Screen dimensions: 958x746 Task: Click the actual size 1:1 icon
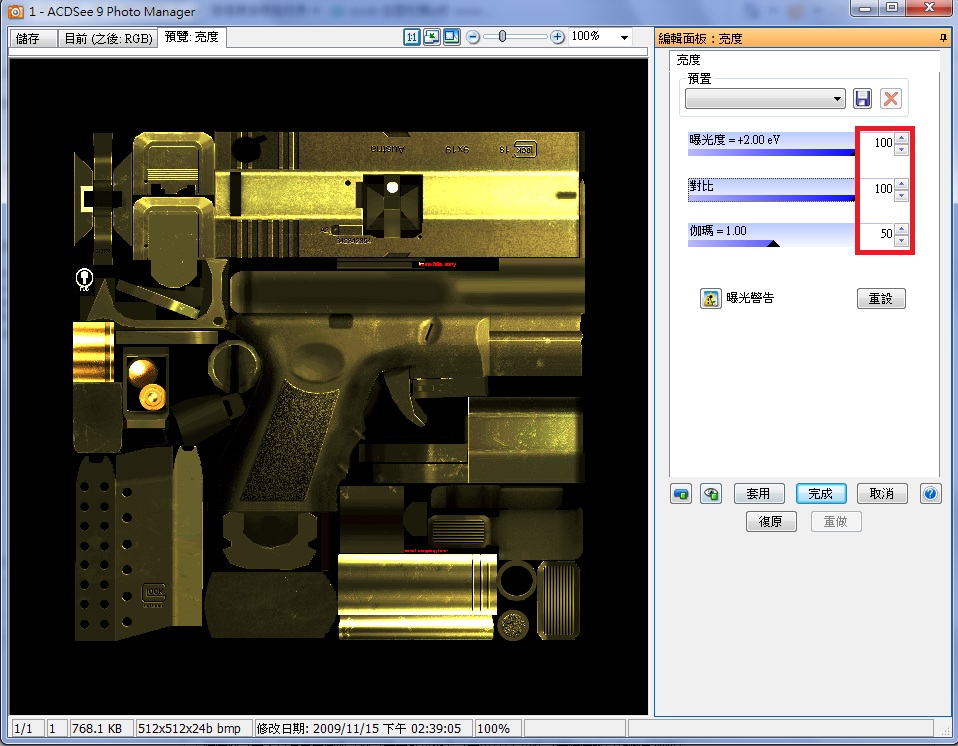pos(412,37)
